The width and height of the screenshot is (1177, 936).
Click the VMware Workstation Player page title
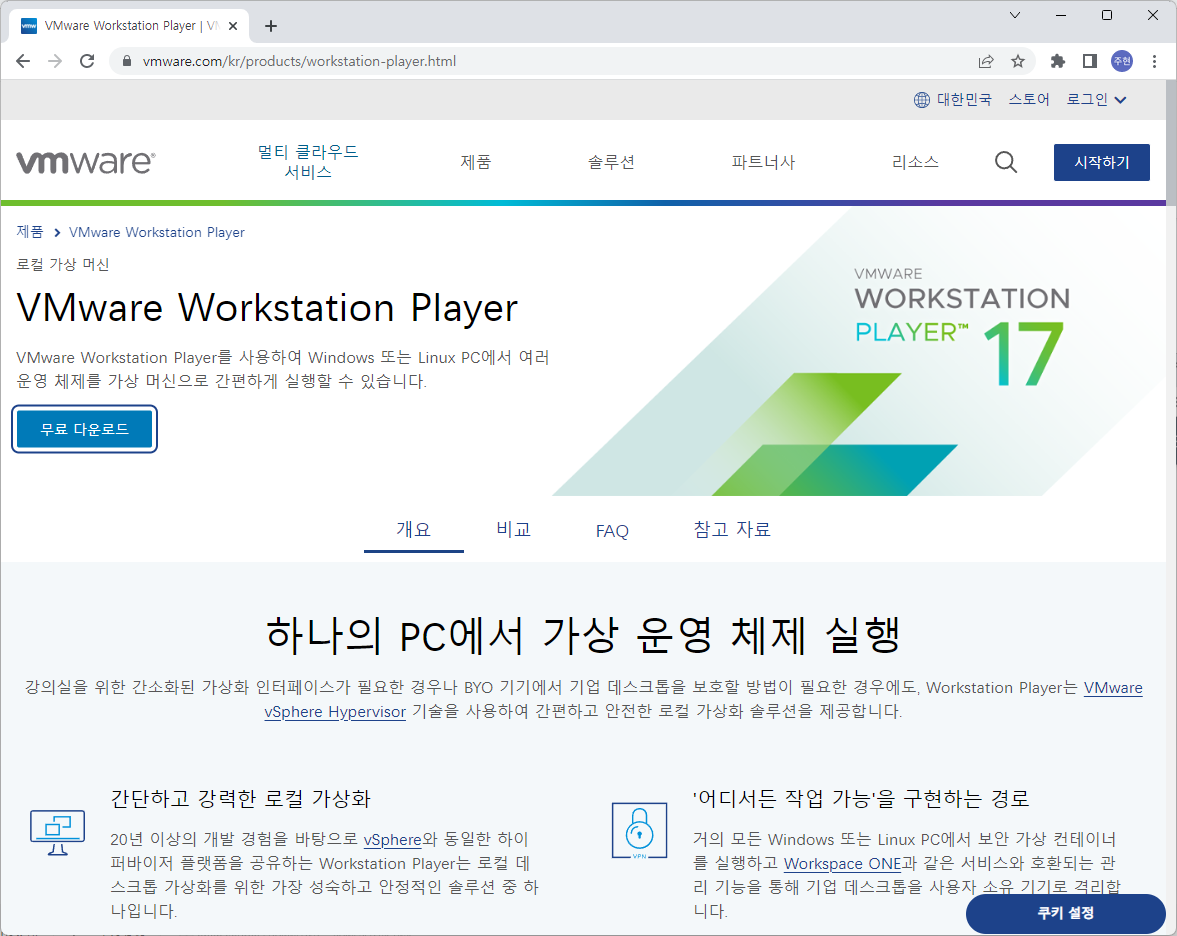coord(267,308)
